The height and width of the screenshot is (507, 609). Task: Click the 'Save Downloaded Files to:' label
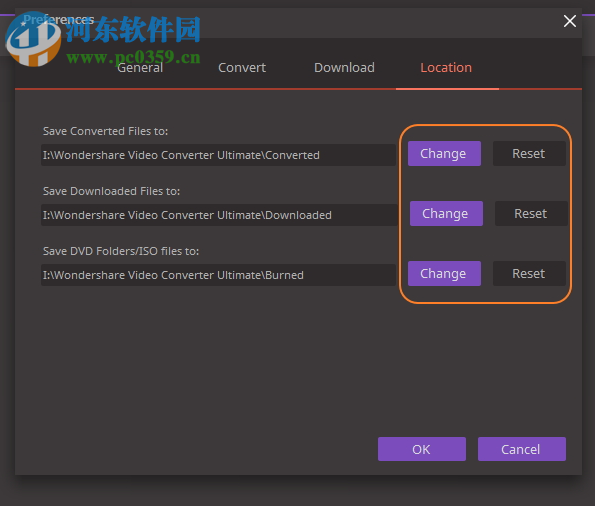(111, 191)
